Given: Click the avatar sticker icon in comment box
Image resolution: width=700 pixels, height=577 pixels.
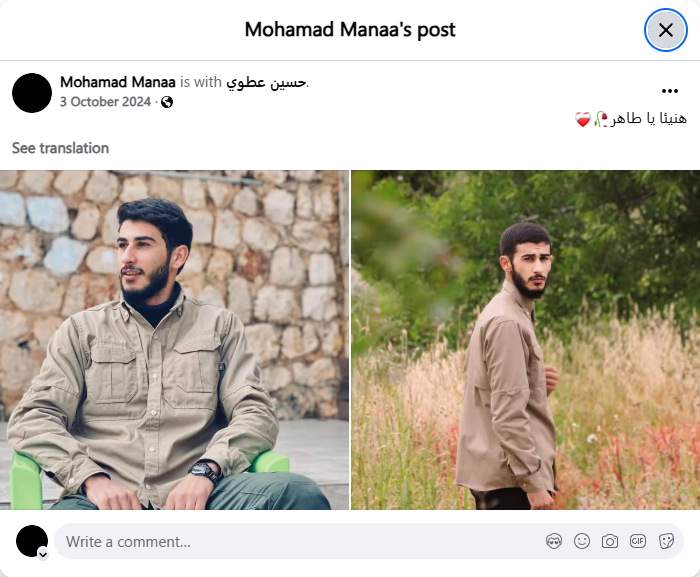Looking at the screenshot, I should 554,541.
